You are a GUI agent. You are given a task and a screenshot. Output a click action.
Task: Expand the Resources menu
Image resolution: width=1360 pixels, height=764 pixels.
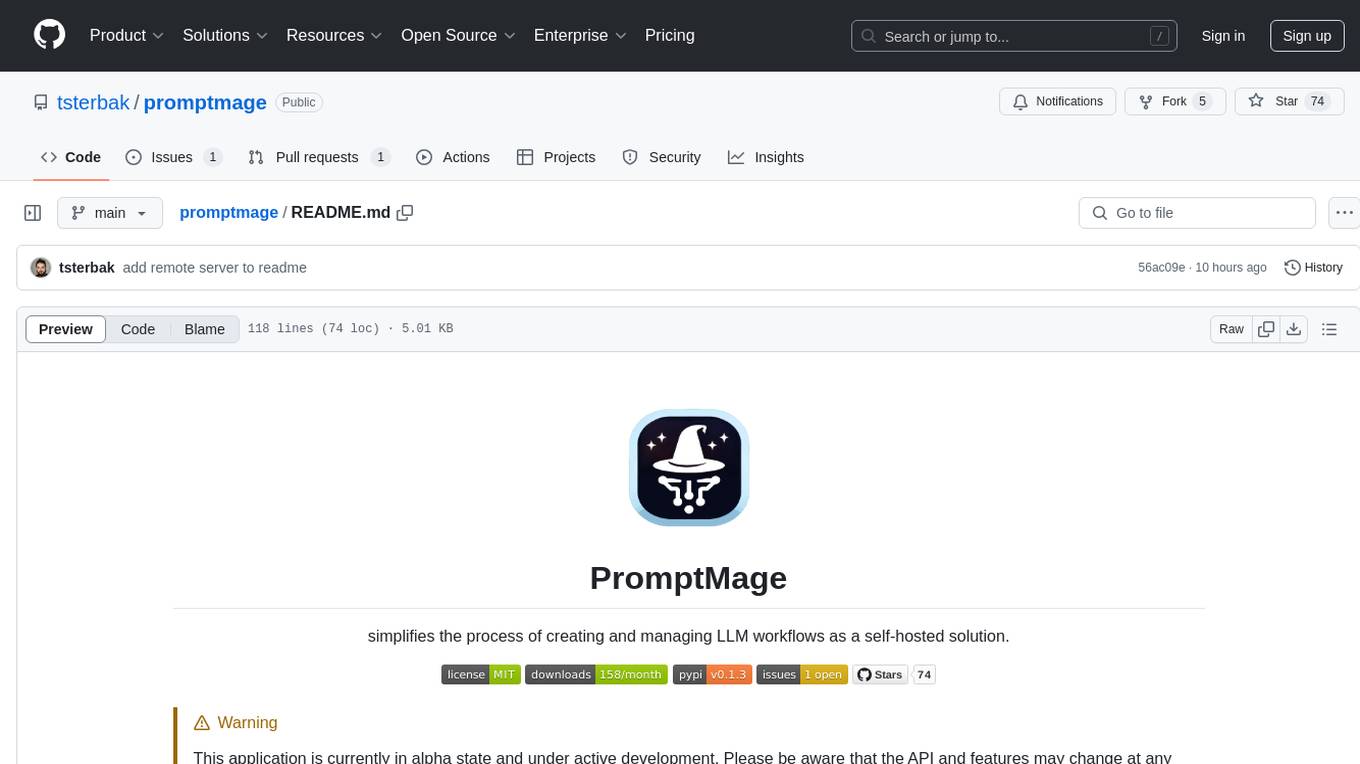(334, 35)
